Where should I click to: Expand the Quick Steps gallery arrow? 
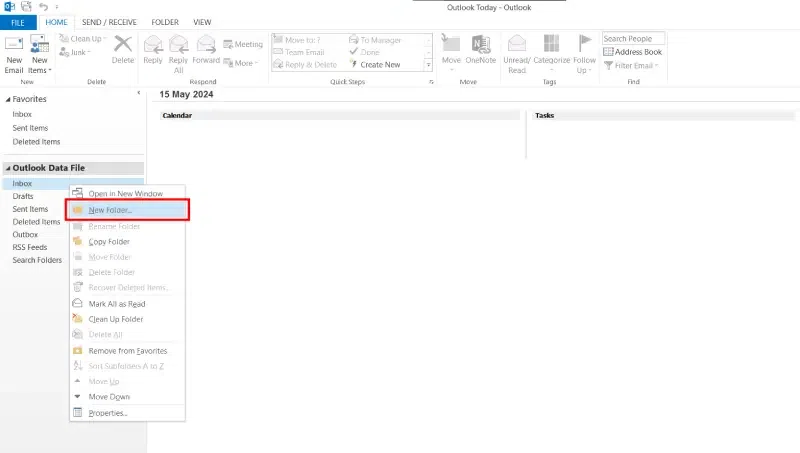429,65
